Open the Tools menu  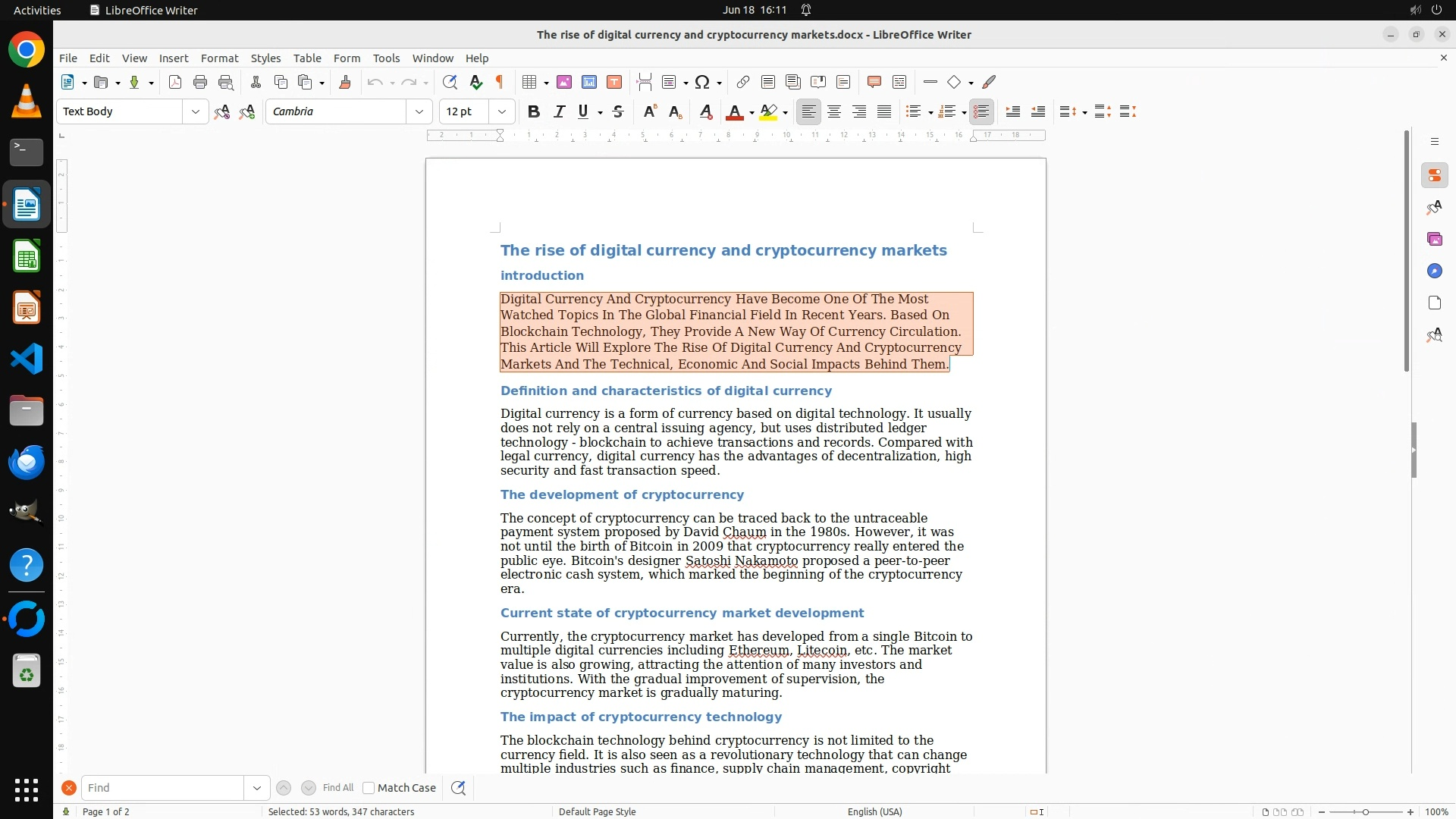[x=386, y=58]
